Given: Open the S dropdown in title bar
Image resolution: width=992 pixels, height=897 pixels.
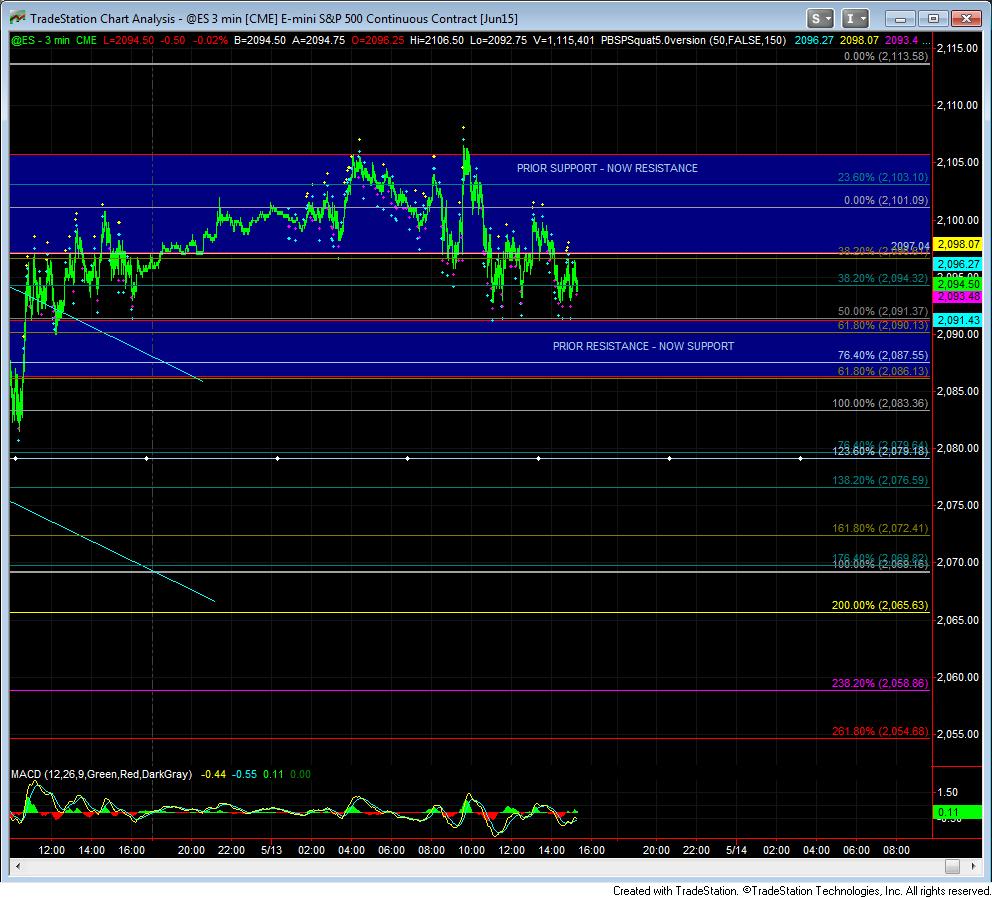Looking at the screenshot, I should (x=820, y=18).
